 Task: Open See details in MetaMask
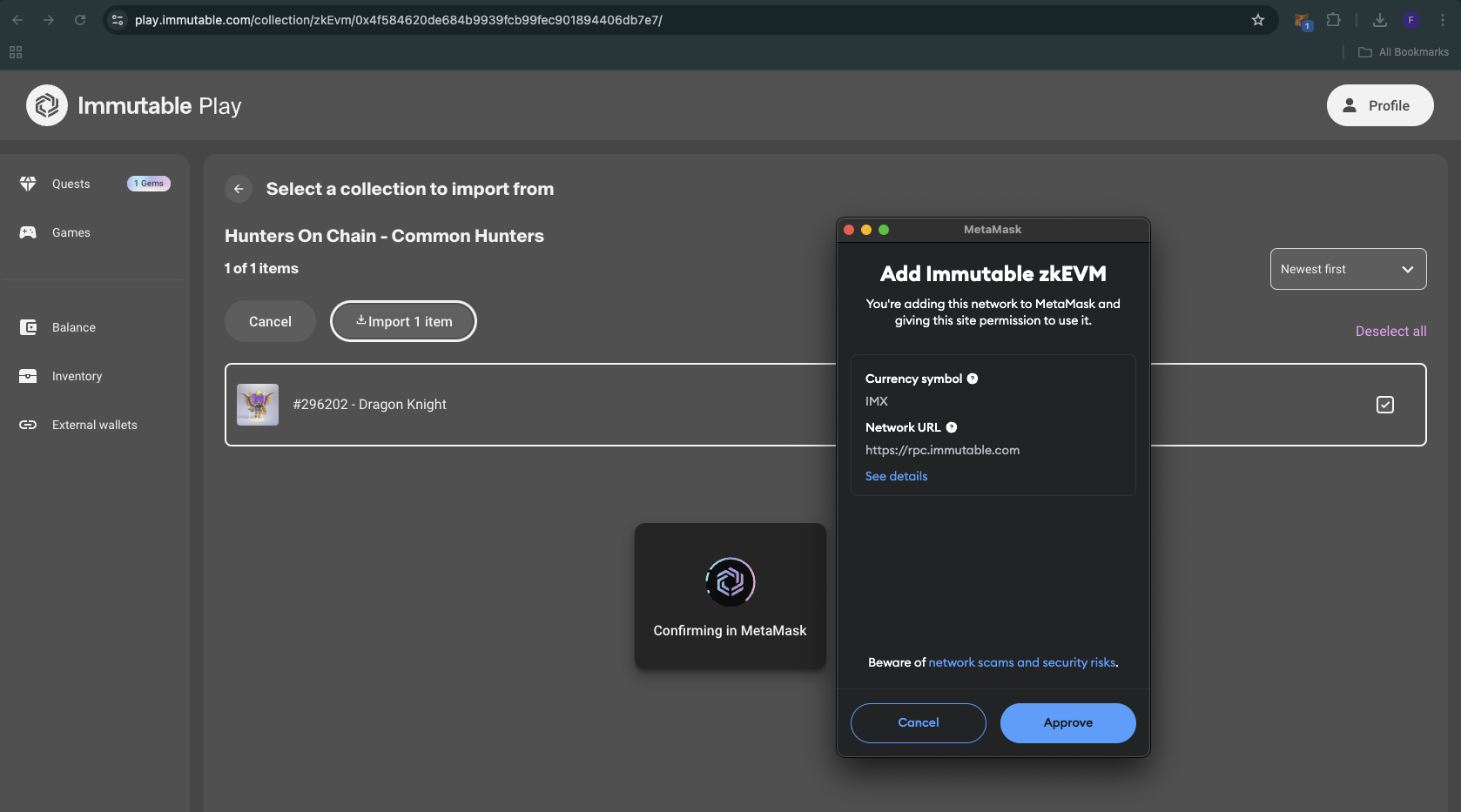pyautogui.click(x=896, y=476)
